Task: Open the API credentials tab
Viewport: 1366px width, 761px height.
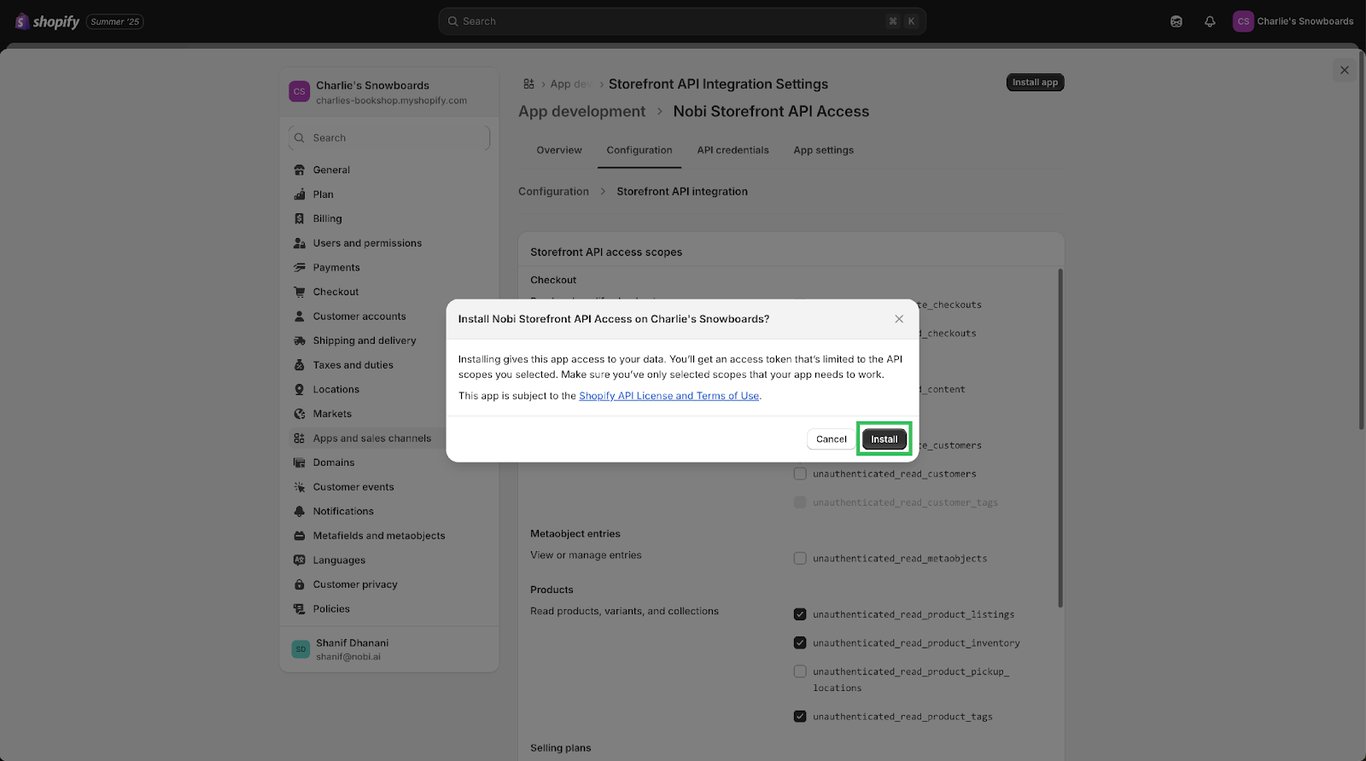Action: click(x=733, y=150)
